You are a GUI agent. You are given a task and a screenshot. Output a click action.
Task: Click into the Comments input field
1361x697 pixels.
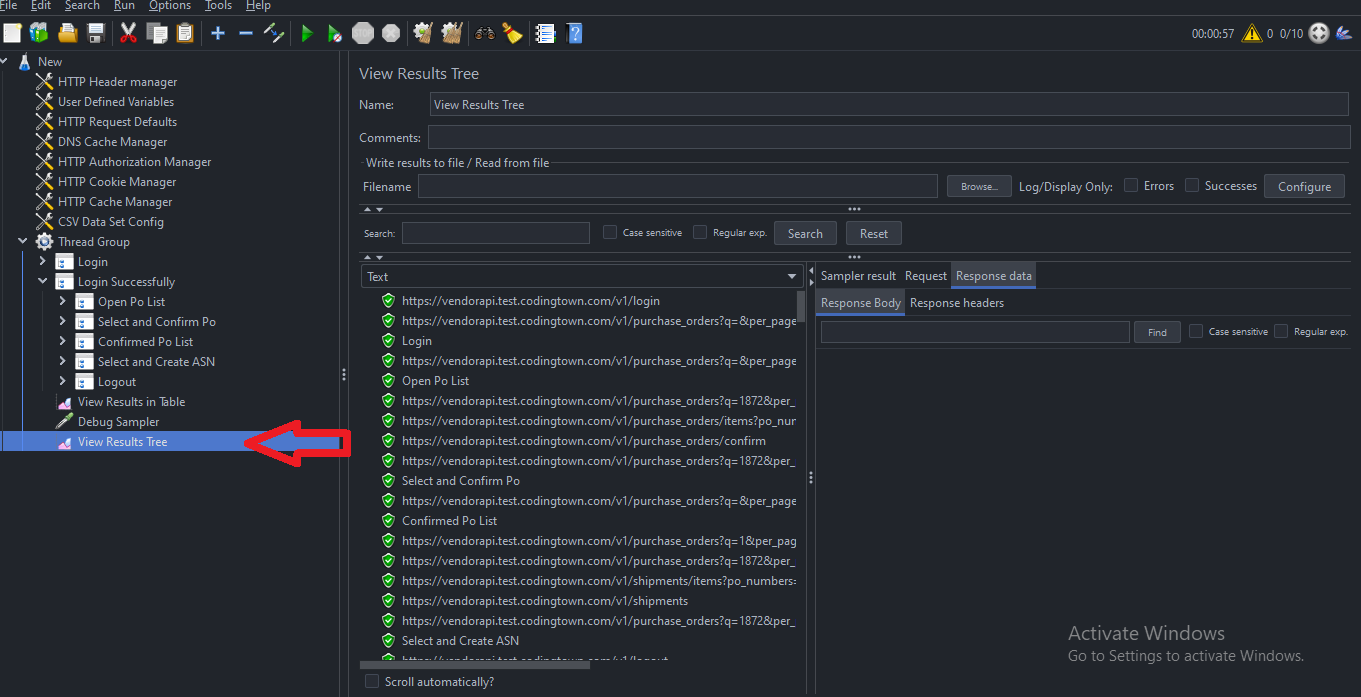(889, 137)
